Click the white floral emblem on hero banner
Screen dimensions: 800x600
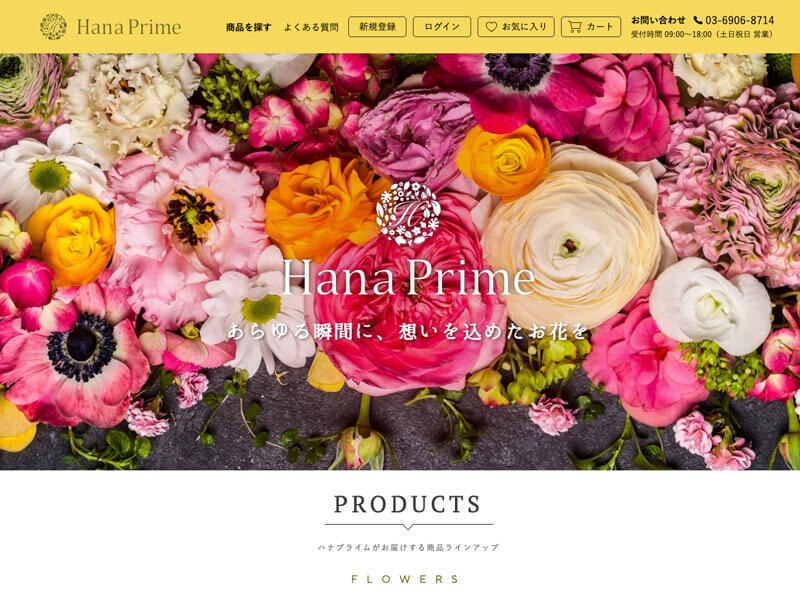pyautogui.click(x=408, y=213)
